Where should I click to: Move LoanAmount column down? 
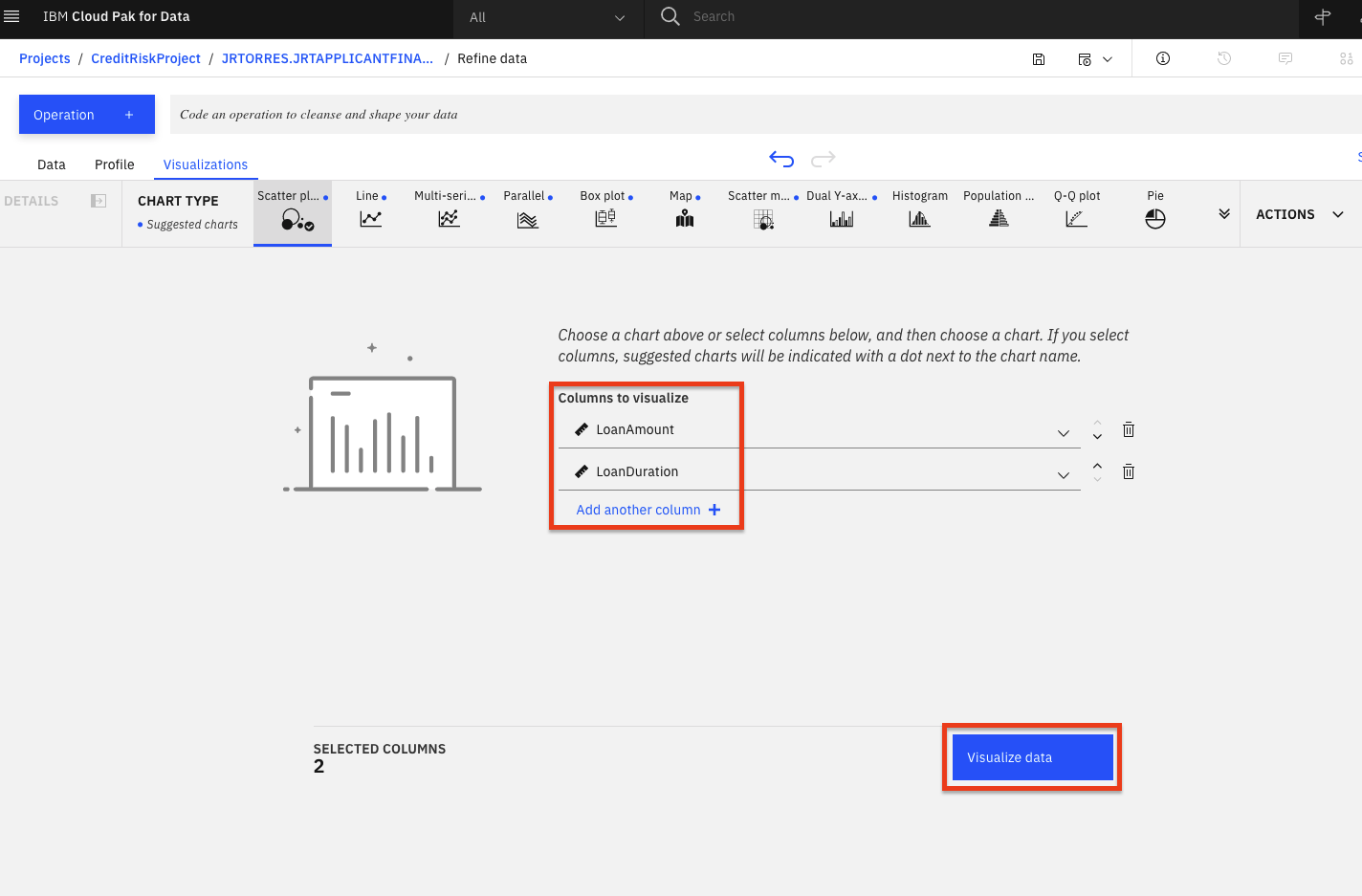coord(1097,436)
